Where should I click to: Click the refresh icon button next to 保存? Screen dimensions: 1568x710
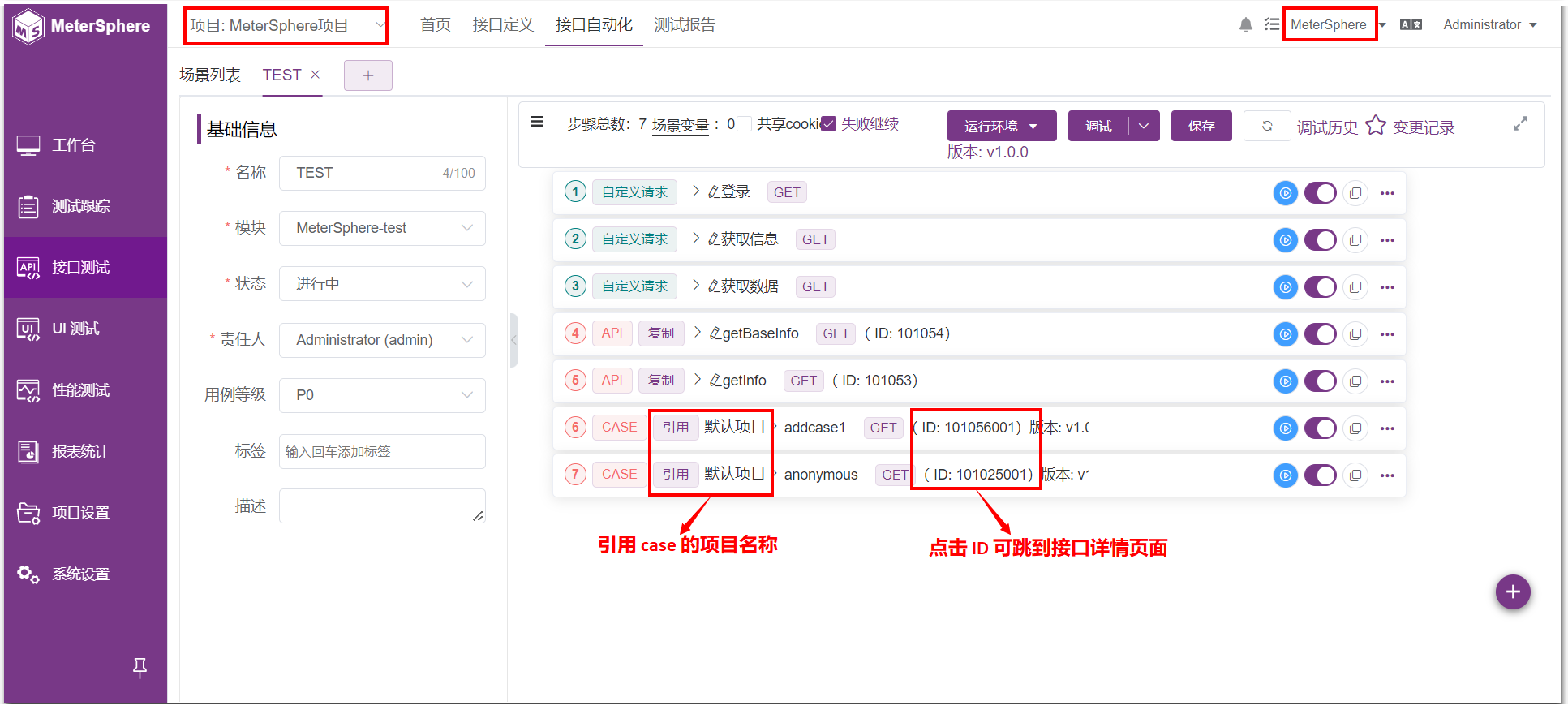1267,126
